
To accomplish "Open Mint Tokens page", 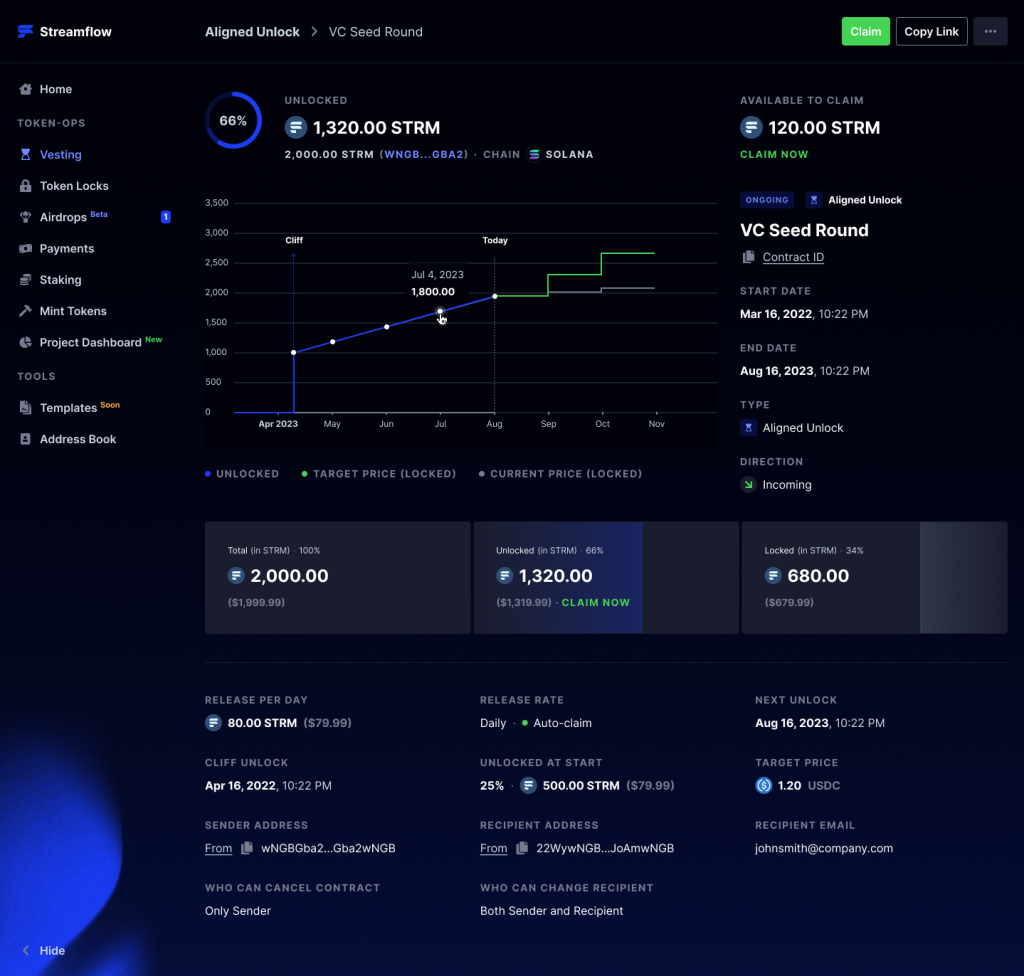I will 72,311.
